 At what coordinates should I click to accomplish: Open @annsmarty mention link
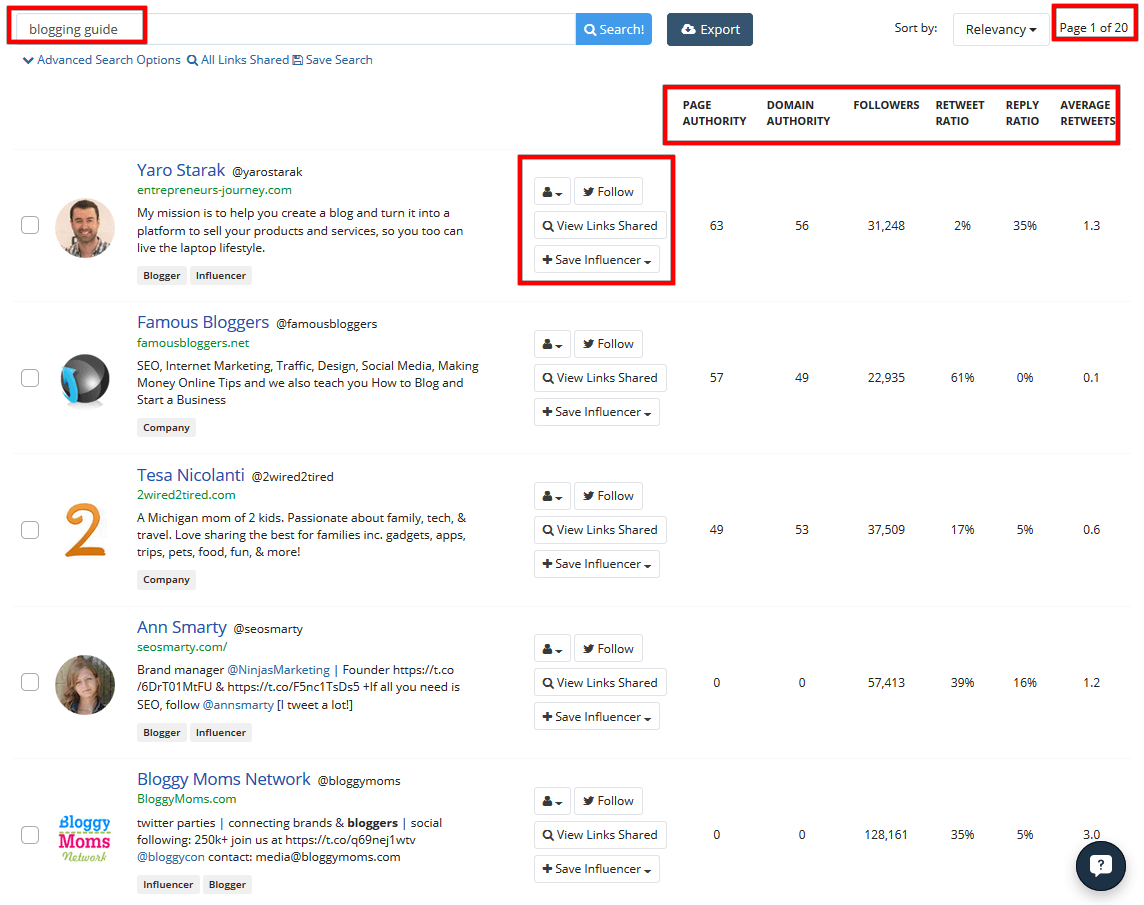click(238, 705)
